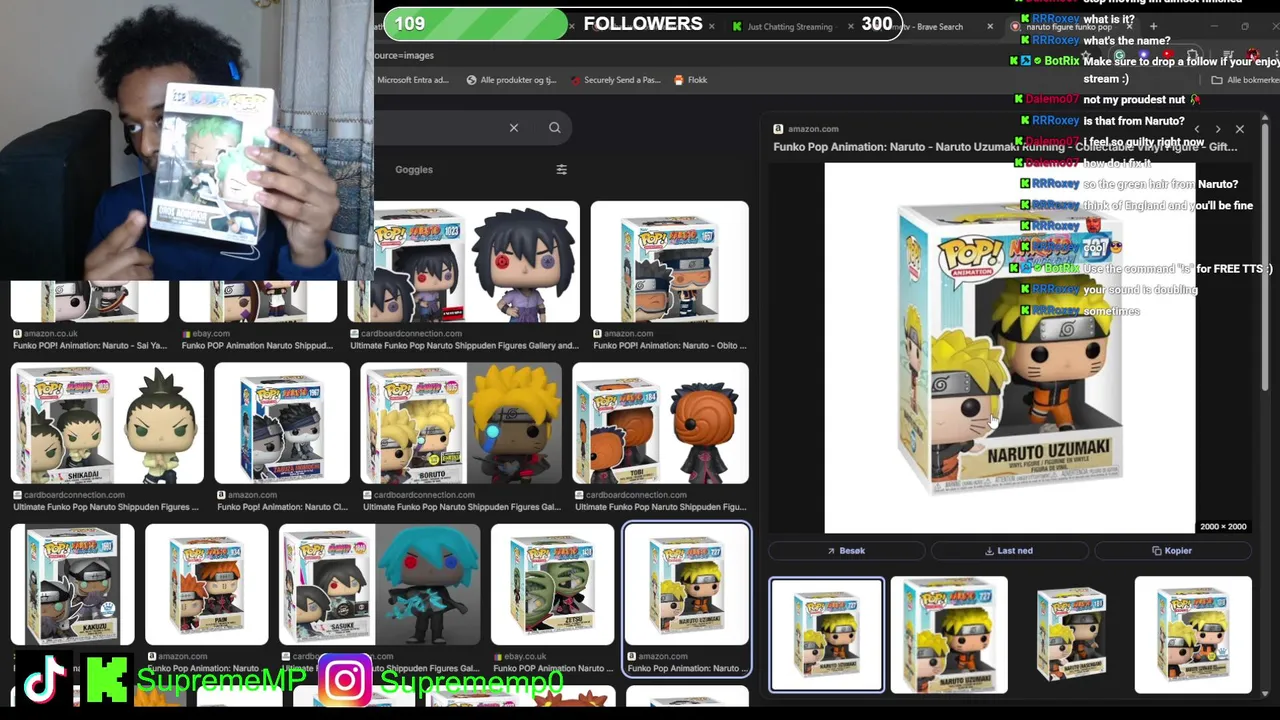Open the selected Naruto Uzumaki grid result
1280x720 pixels.
point(686,585)
